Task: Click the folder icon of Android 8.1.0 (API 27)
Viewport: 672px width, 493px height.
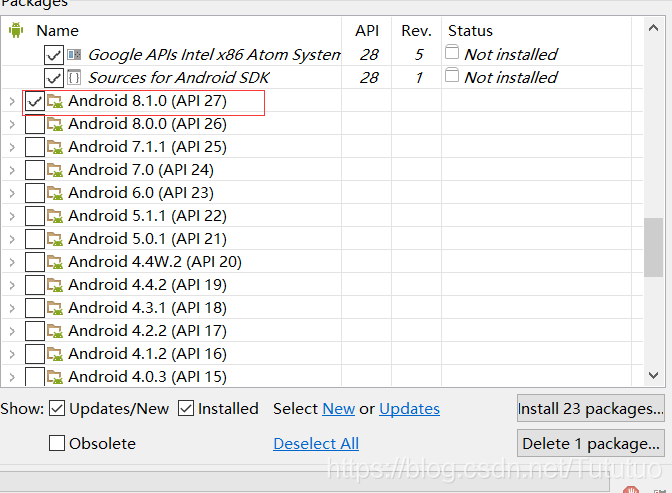Action: coord(55,101)
